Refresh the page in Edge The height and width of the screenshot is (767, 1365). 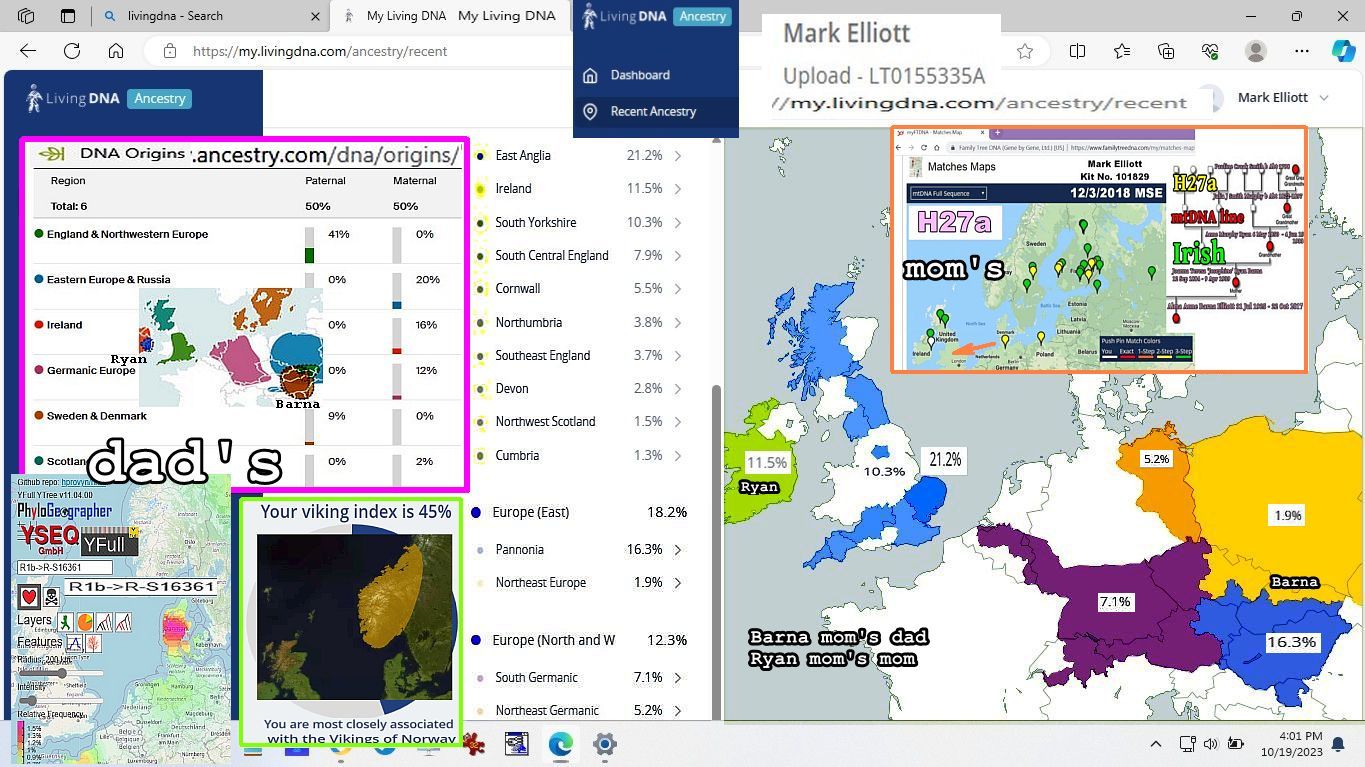(x=72, y=51)
